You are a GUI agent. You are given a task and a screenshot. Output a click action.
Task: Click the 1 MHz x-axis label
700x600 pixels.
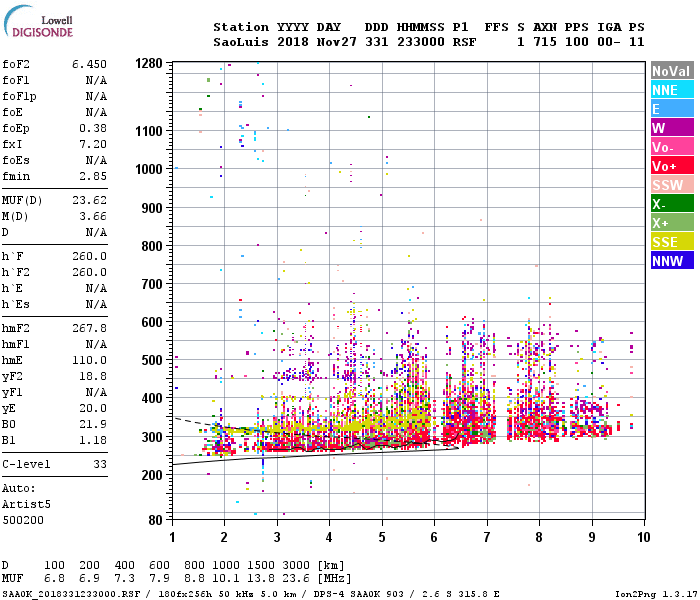[x=172, y=537]
